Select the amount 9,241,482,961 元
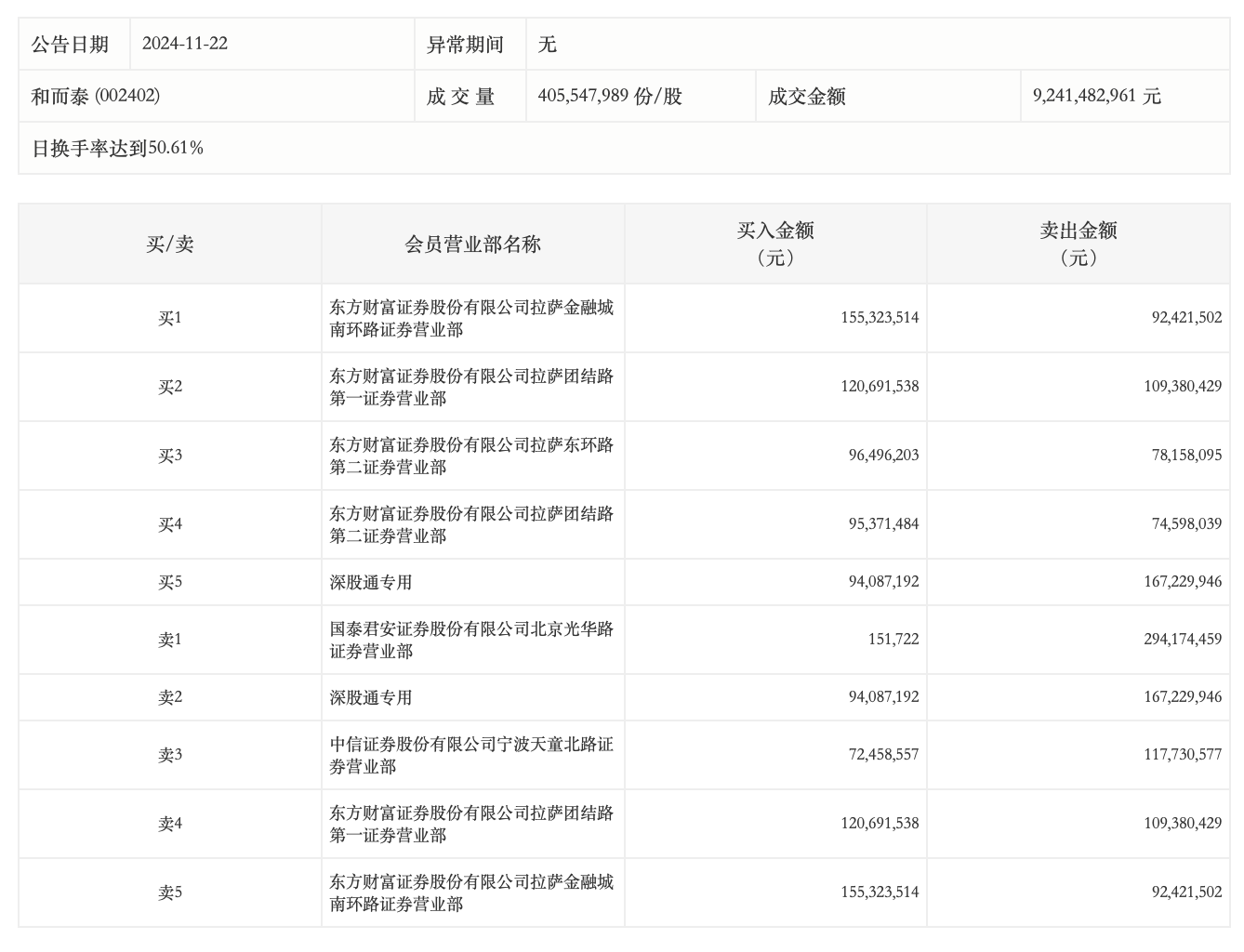Viewport: 1244px width, 952px height. 1097,97
